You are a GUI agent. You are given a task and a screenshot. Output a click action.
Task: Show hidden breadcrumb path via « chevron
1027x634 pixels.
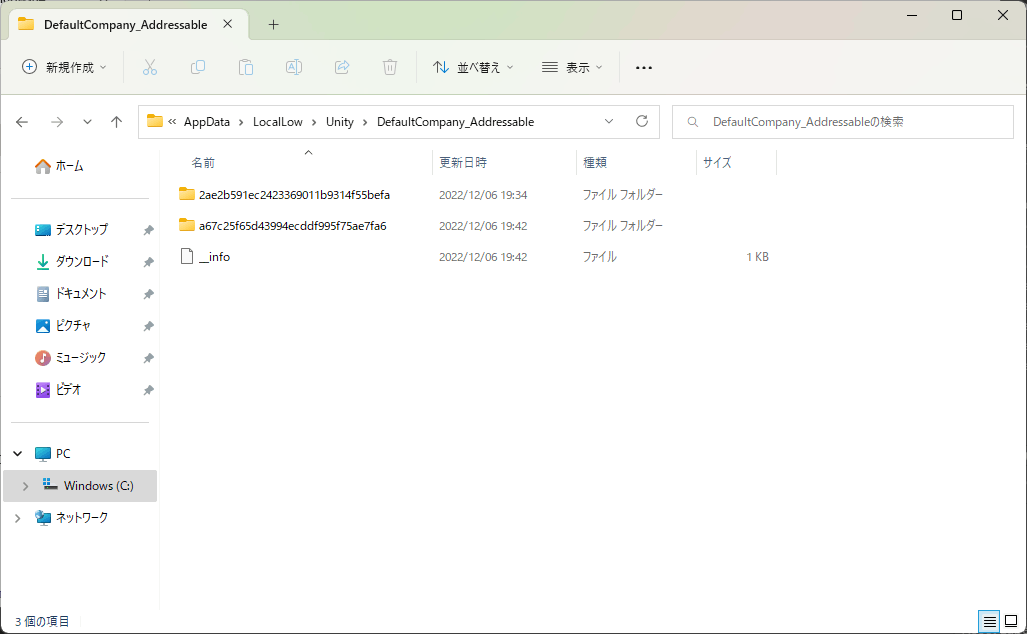[172, 122]
